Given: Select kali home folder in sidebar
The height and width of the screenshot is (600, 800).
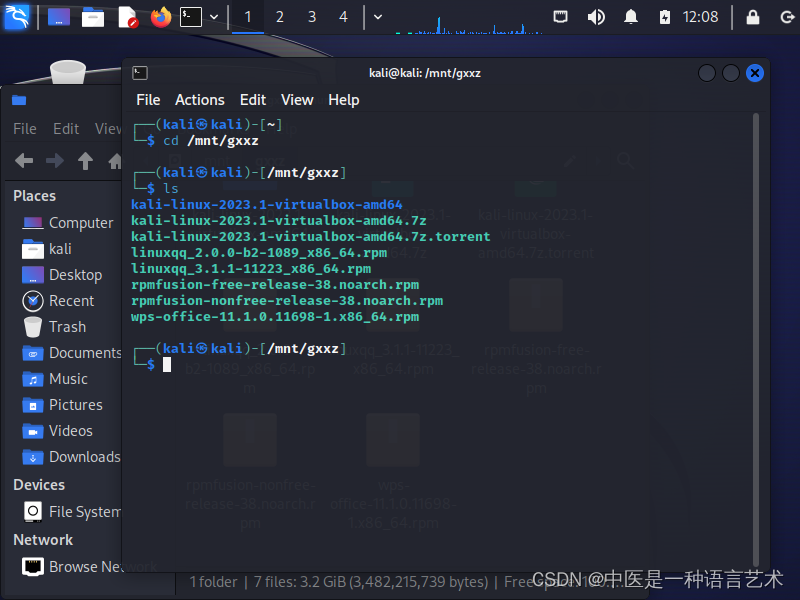Looking at the screenshot, I should [x=47, y=249].
